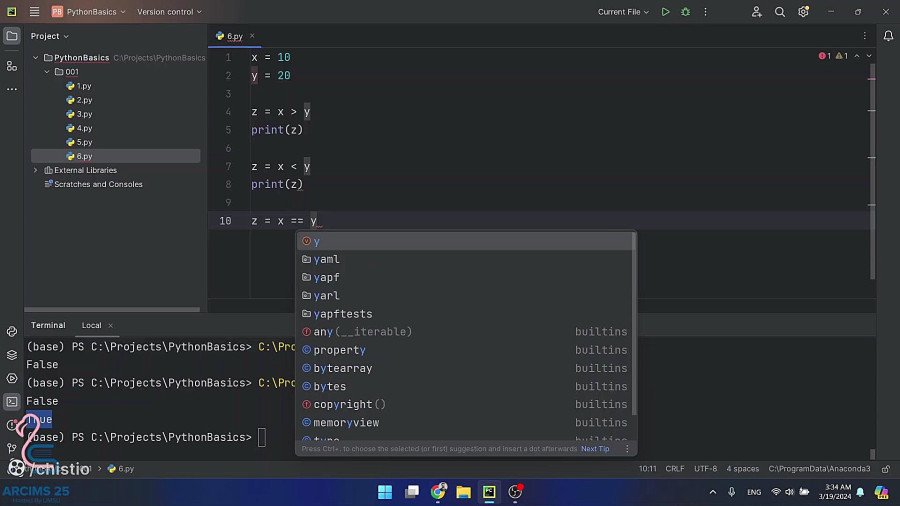900x506 pixels.
Task: Change indent setting 4 spaces
Action: tap(742, 469)
